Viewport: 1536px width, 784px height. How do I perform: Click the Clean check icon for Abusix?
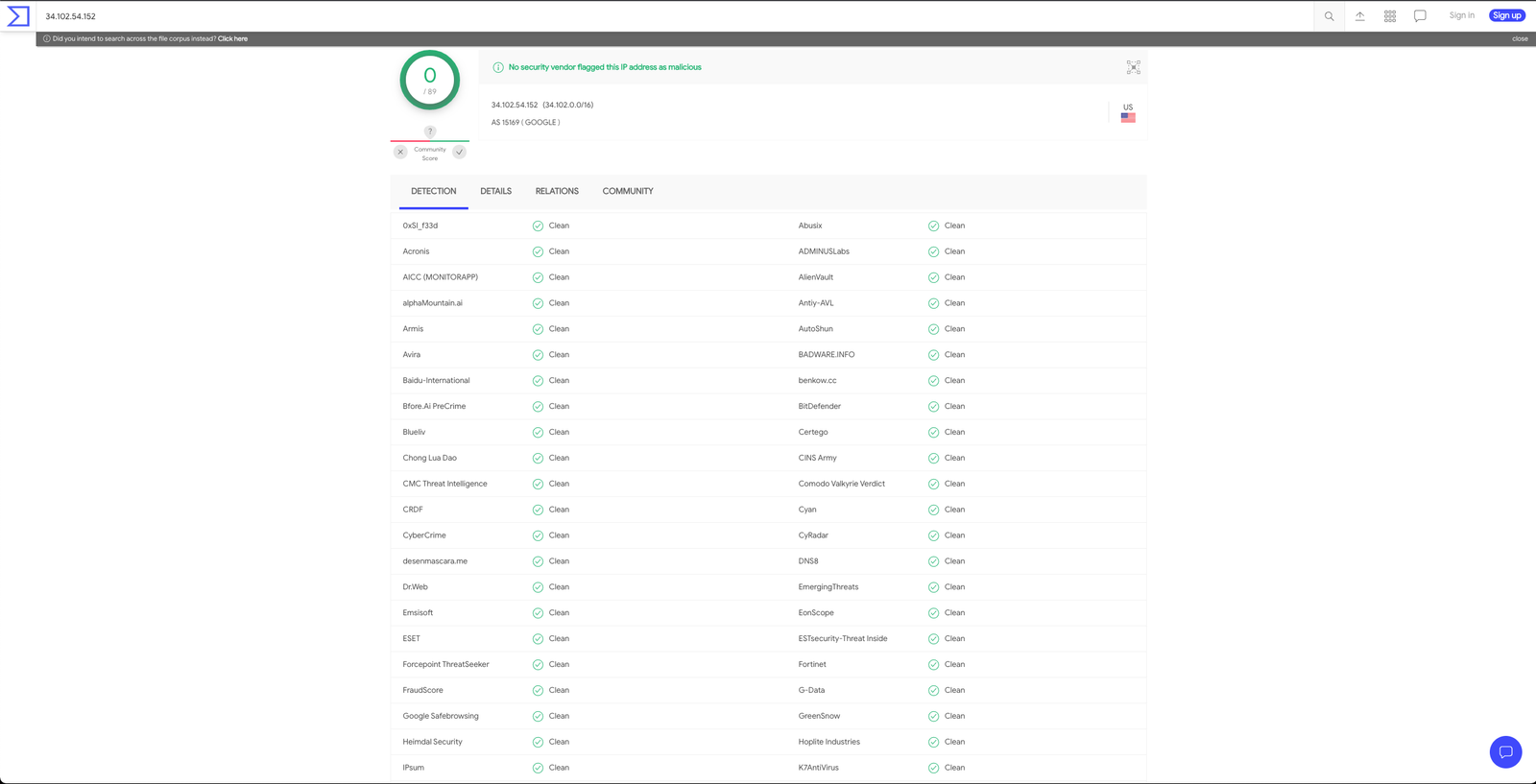tap(933, 226)
